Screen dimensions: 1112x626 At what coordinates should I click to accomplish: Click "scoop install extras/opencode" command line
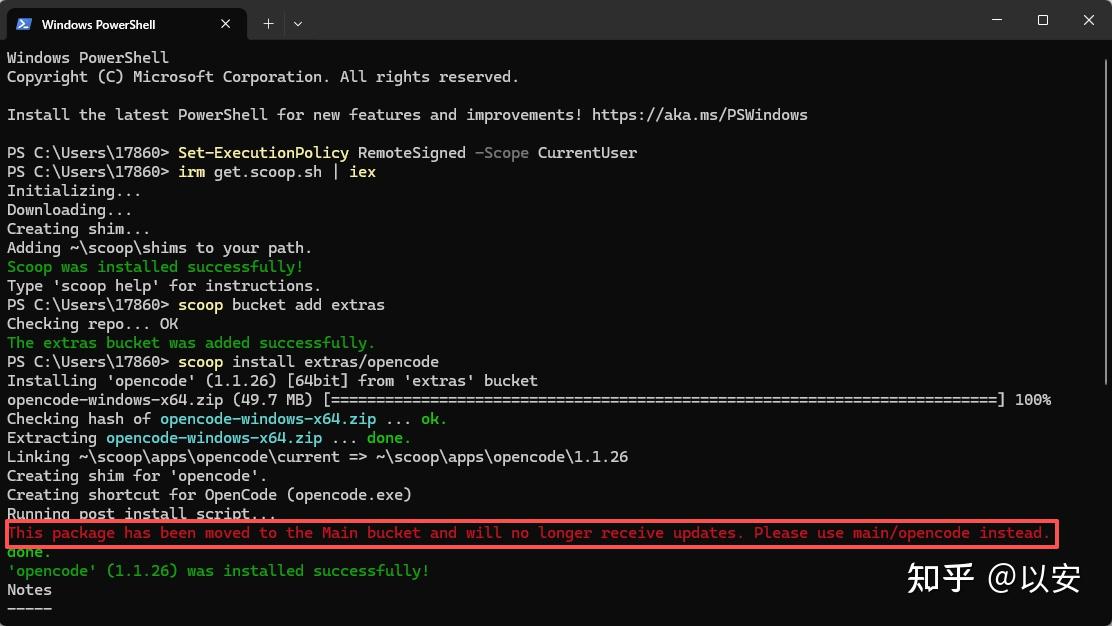point(308,362)
